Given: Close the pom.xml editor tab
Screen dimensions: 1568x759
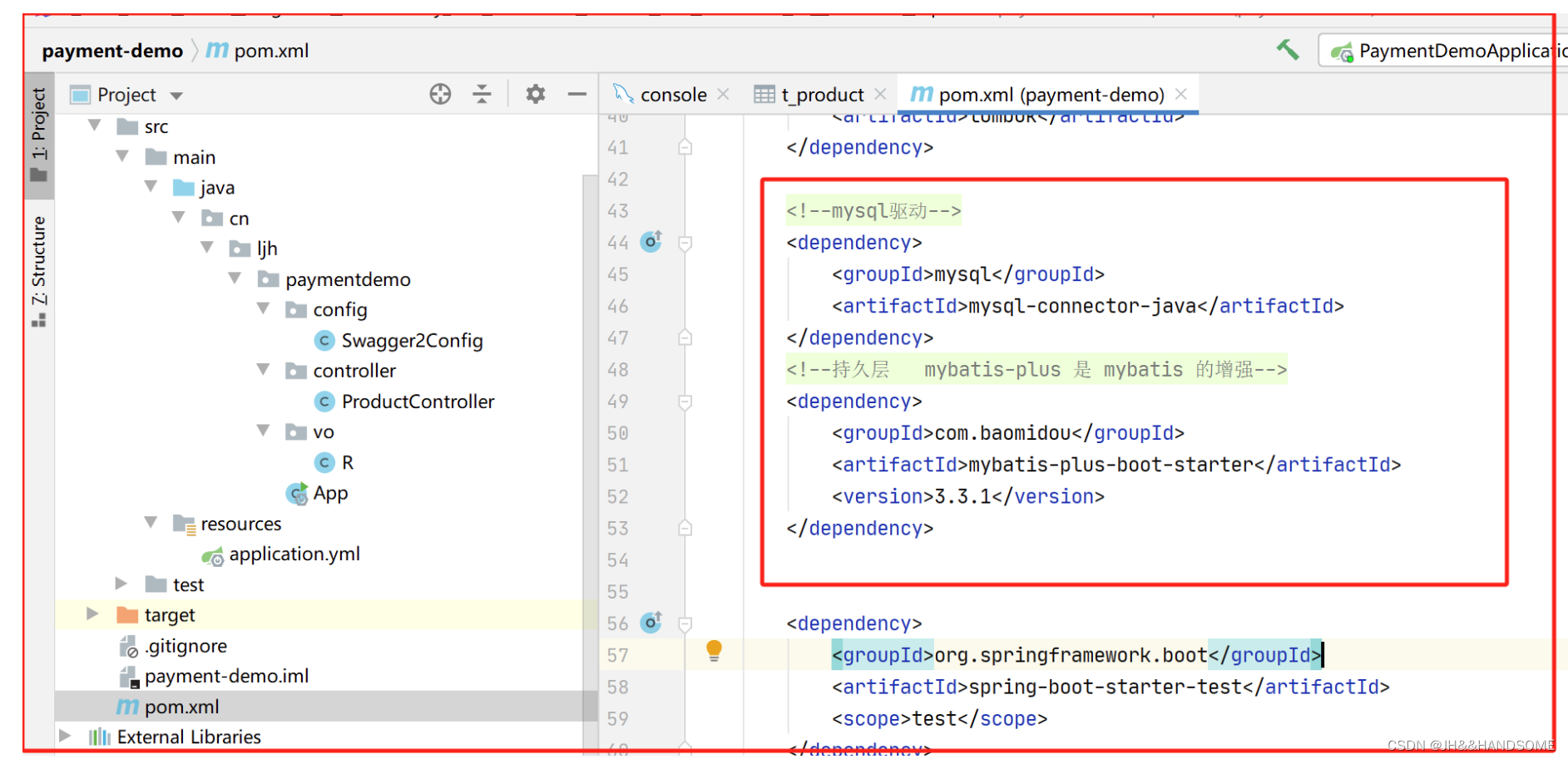Looking at the screenshot, I should pos(1181,95).
